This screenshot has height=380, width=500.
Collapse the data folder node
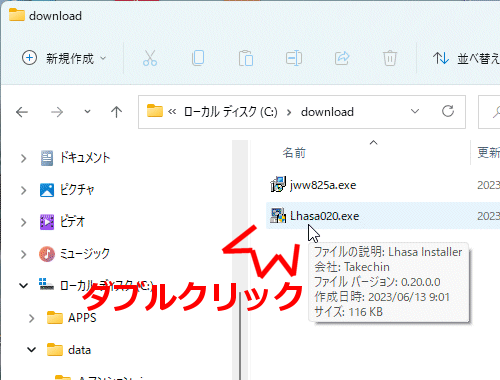tap(31, 350)
